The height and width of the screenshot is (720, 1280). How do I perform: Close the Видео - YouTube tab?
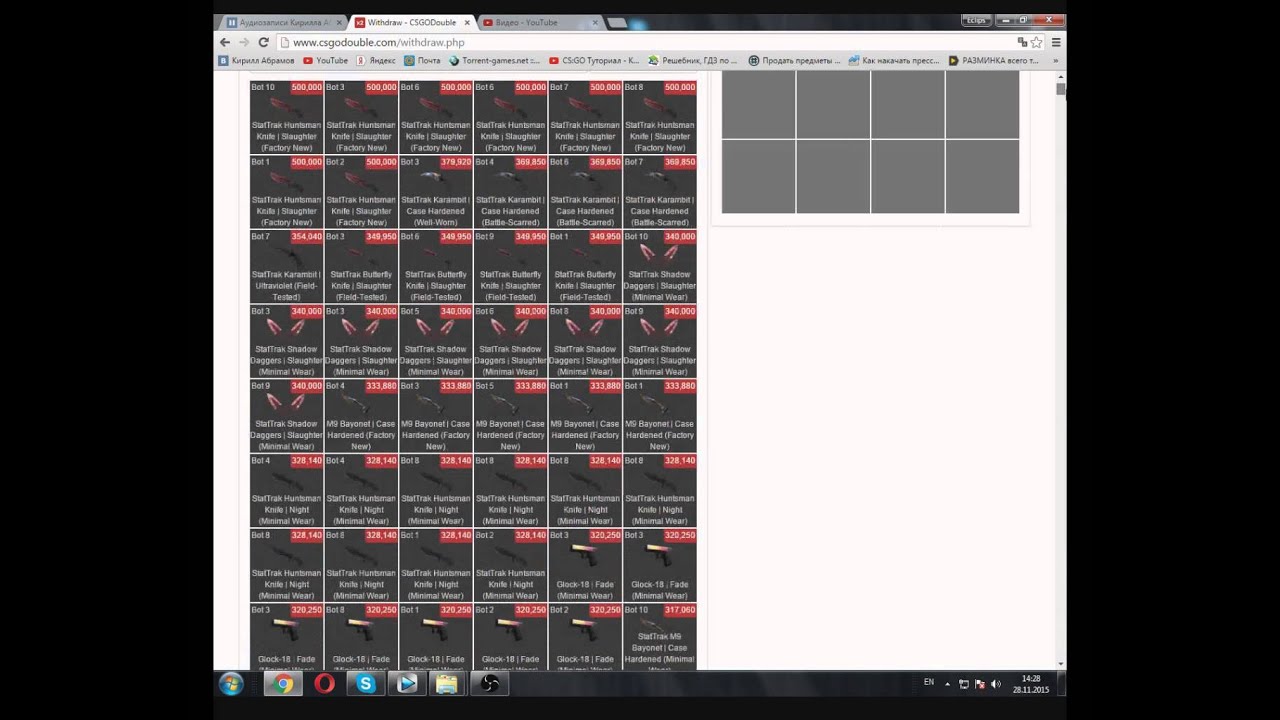pos(594,22)
